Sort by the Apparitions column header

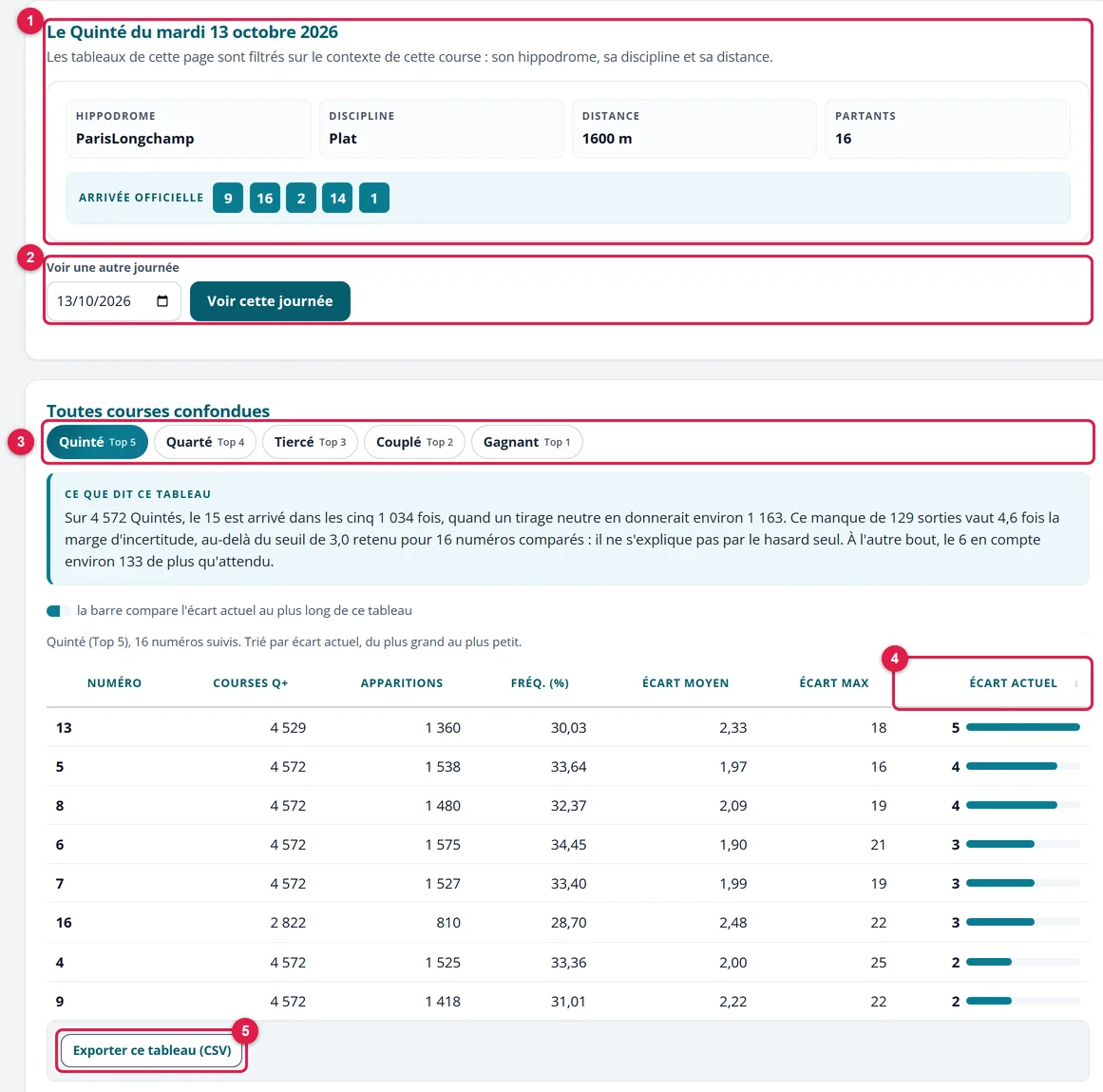click(402, 683)
